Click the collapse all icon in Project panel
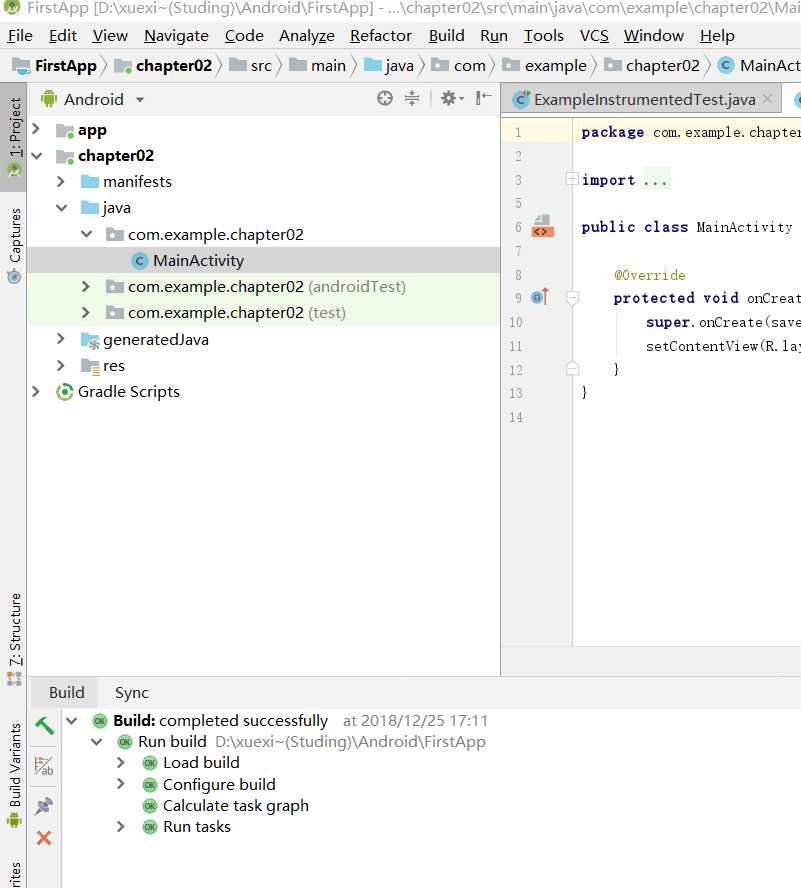 (x=412, y=99)
